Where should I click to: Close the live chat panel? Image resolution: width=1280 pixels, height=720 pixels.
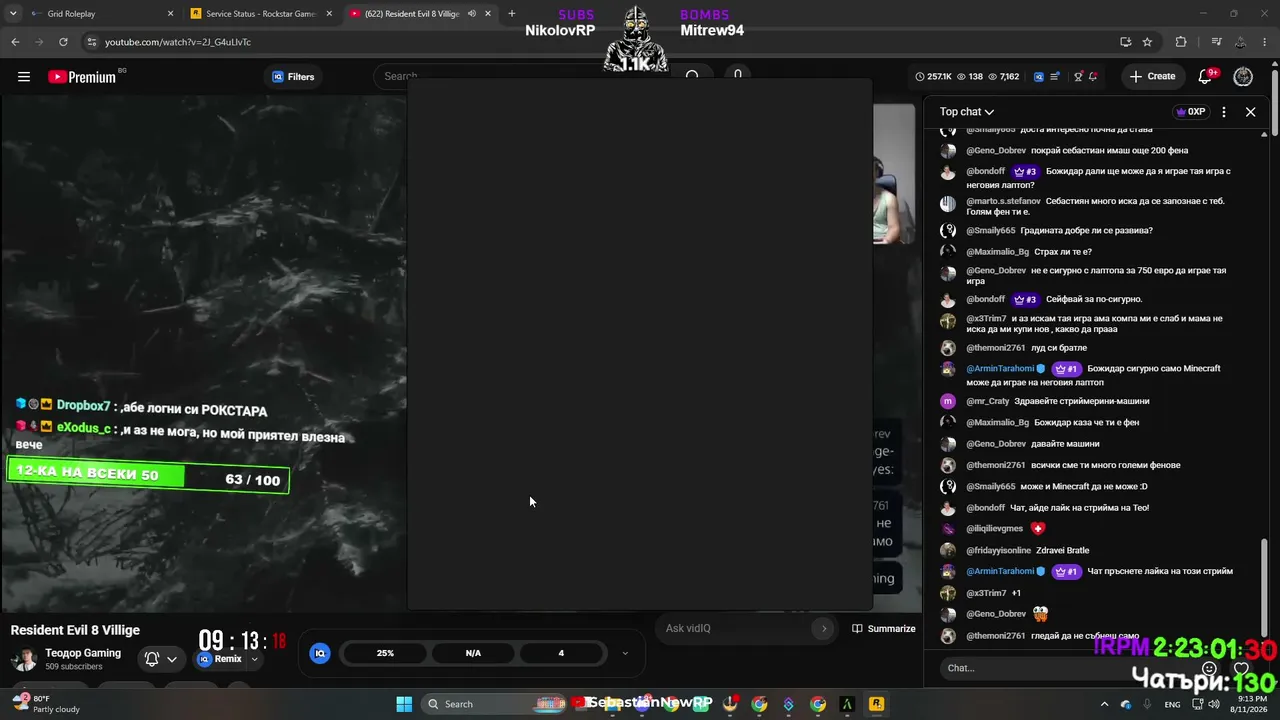click(x=1250, y=112)
